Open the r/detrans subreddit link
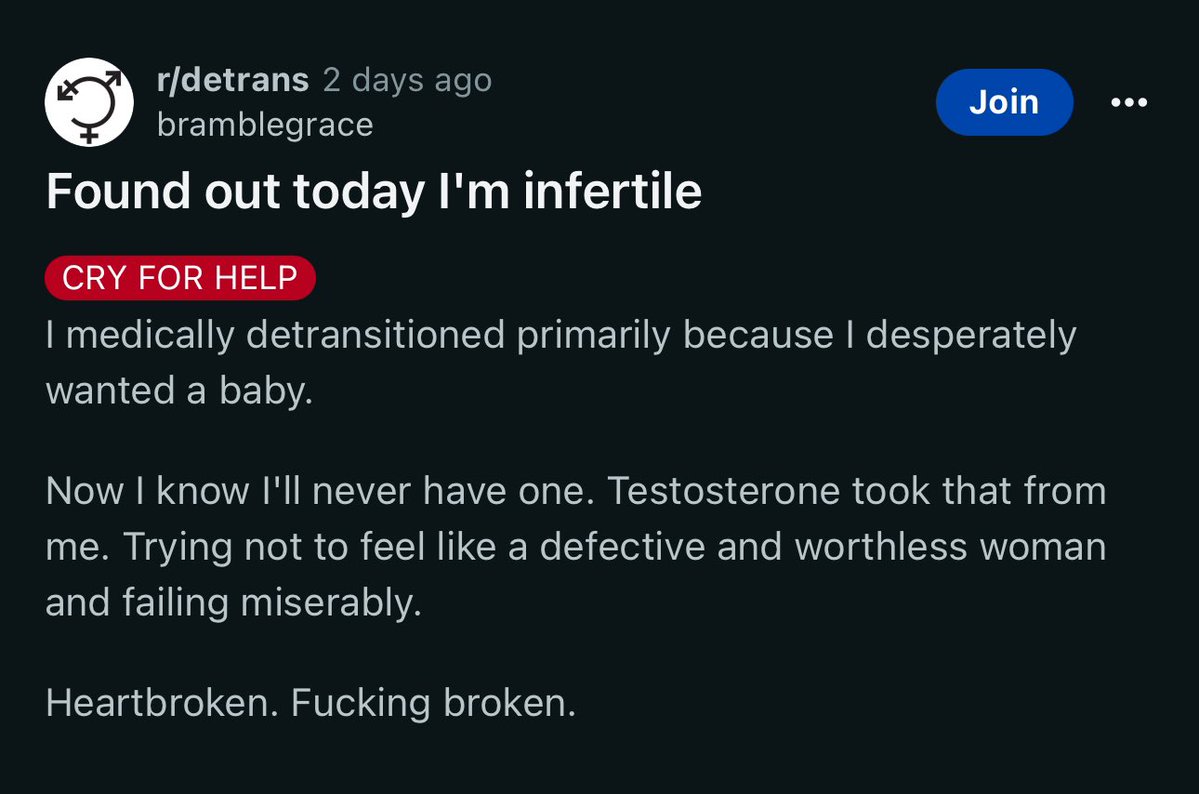 tap(233, 80)
